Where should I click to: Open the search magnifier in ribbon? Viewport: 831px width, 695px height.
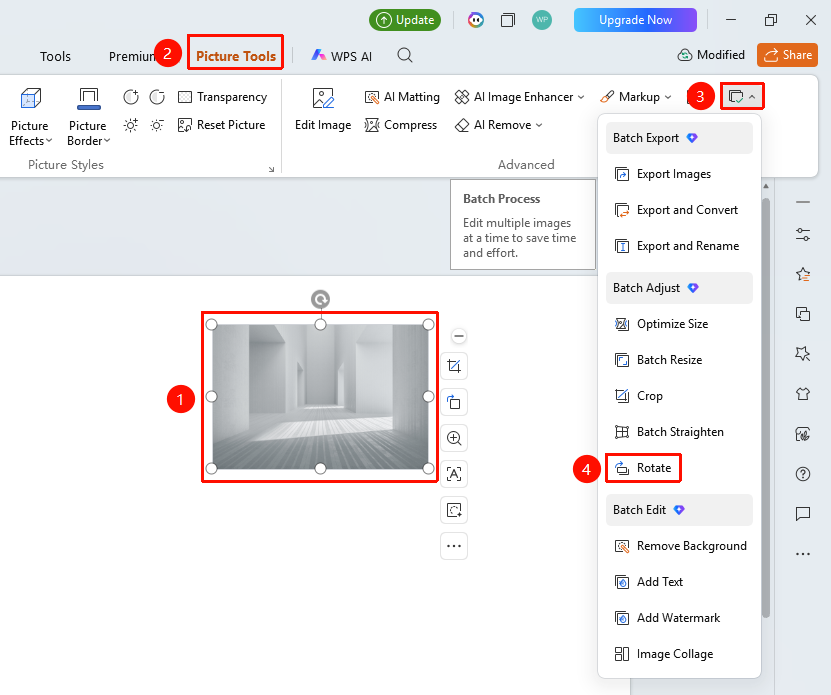click(x=405, y=55)
